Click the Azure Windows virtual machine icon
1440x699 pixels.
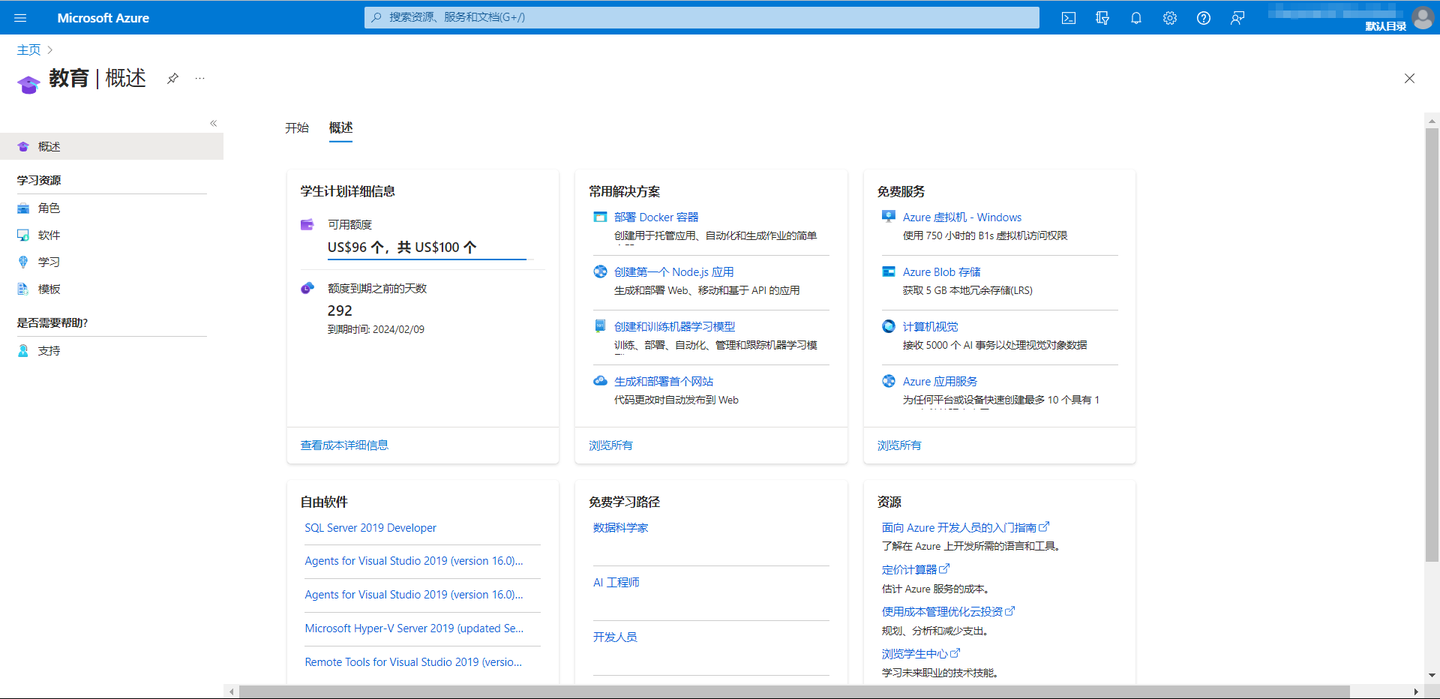pos(888,216)
